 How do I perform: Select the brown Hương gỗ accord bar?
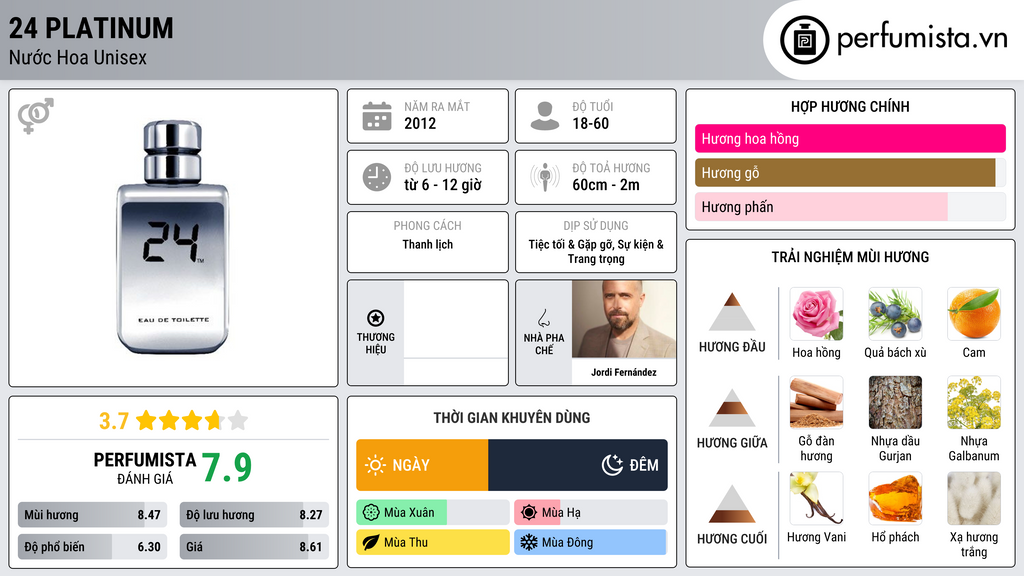point(850,172)
